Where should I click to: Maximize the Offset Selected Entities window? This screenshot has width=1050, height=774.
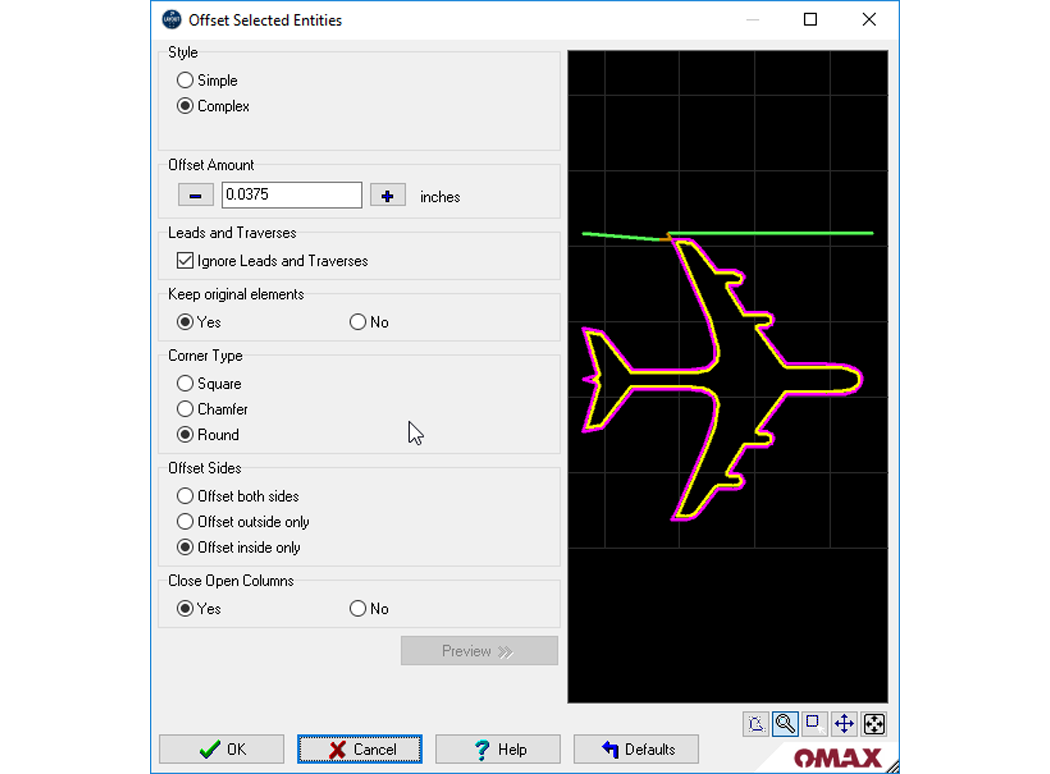[810, 19]
